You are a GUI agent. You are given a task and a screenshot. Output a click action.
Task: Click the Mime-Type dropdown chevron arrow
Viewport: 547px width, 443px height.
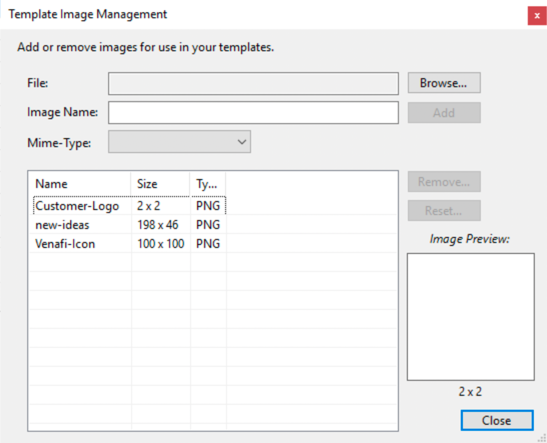(242, 142)
